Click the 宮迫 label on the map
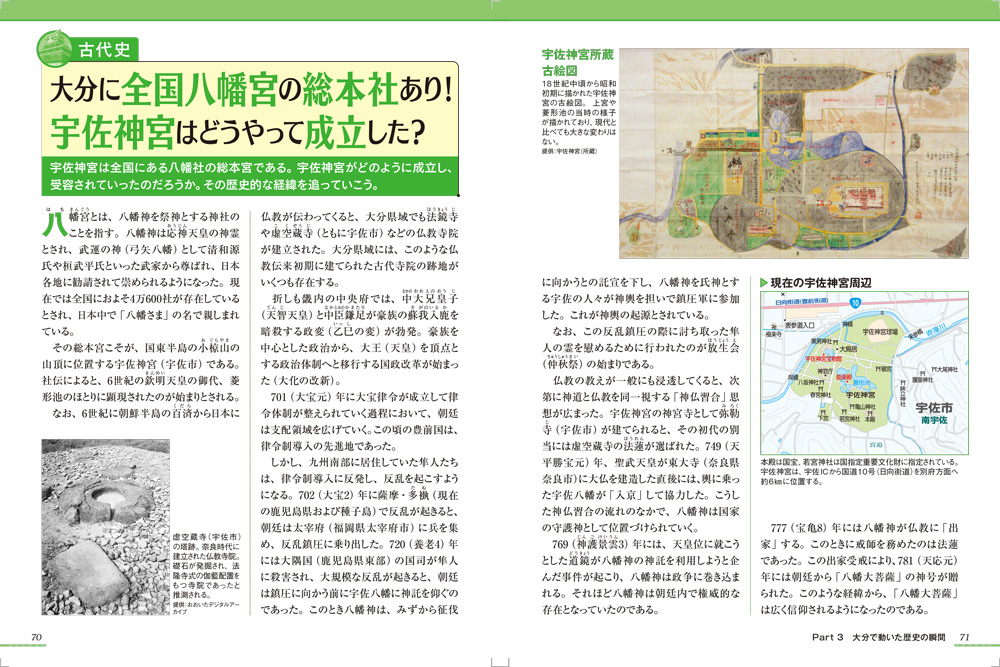Screen dimensions: 1000x667 pos(876,444)
